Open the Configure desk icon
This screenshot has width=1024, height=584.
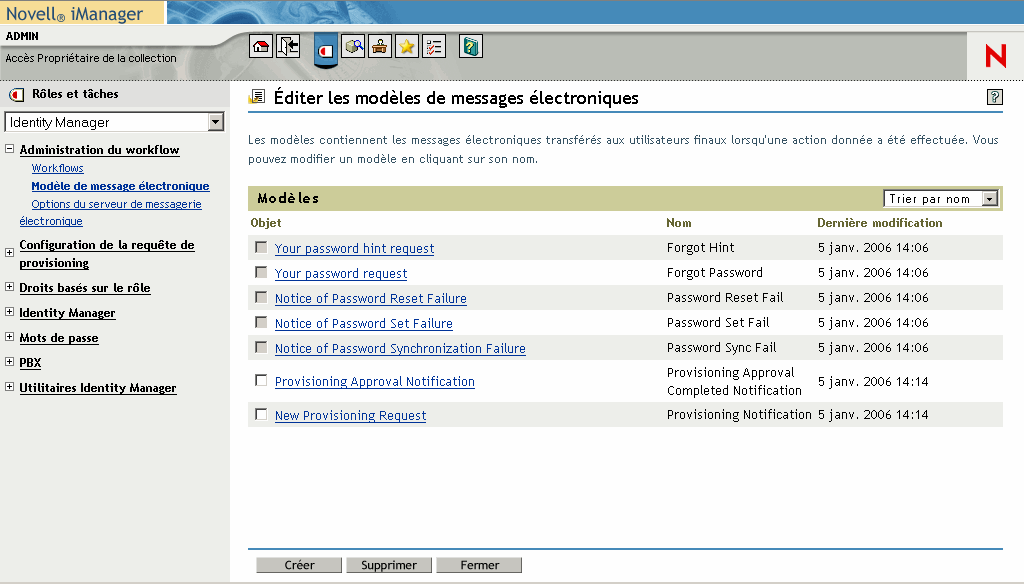point(380,46)
